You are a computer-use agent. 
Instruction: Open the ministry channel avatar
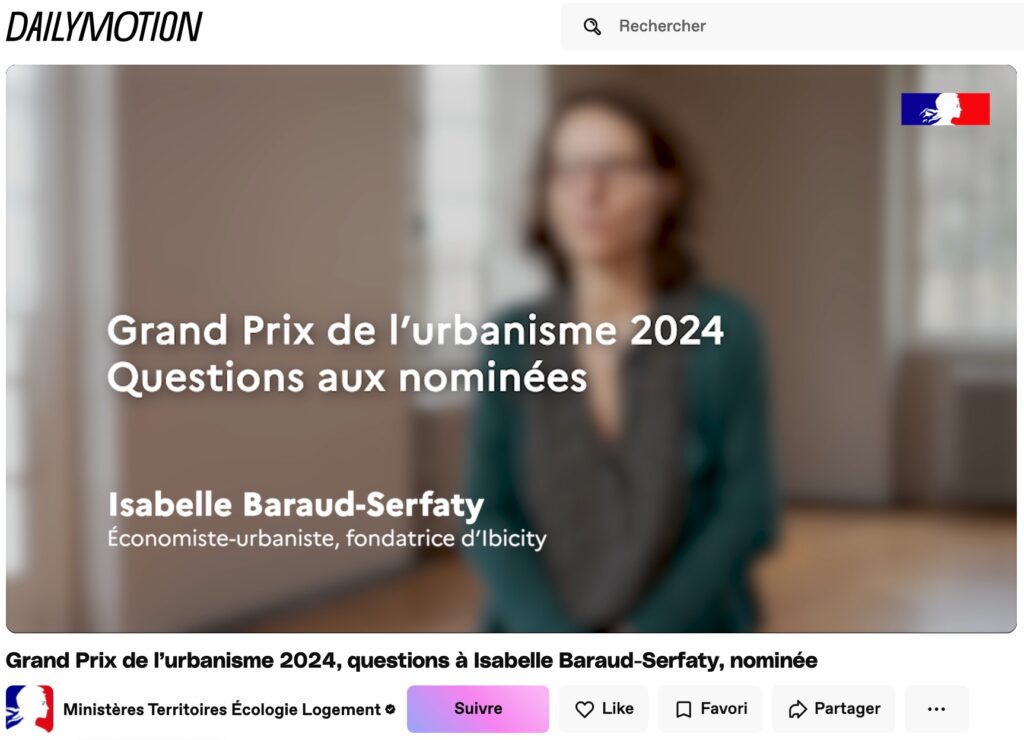(30, 708)
